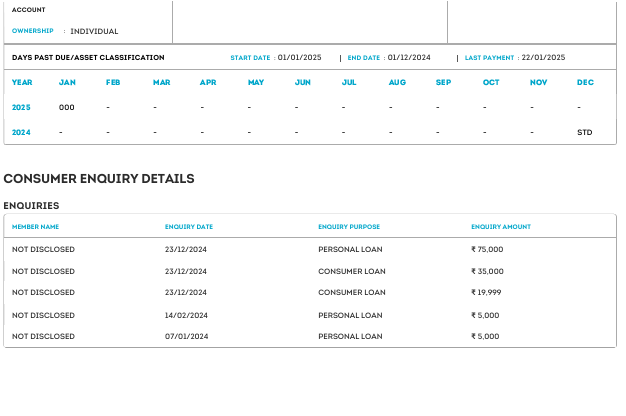
Task: Click the Member Name column header
Action: pyautogui.click(x=35, y=227)
